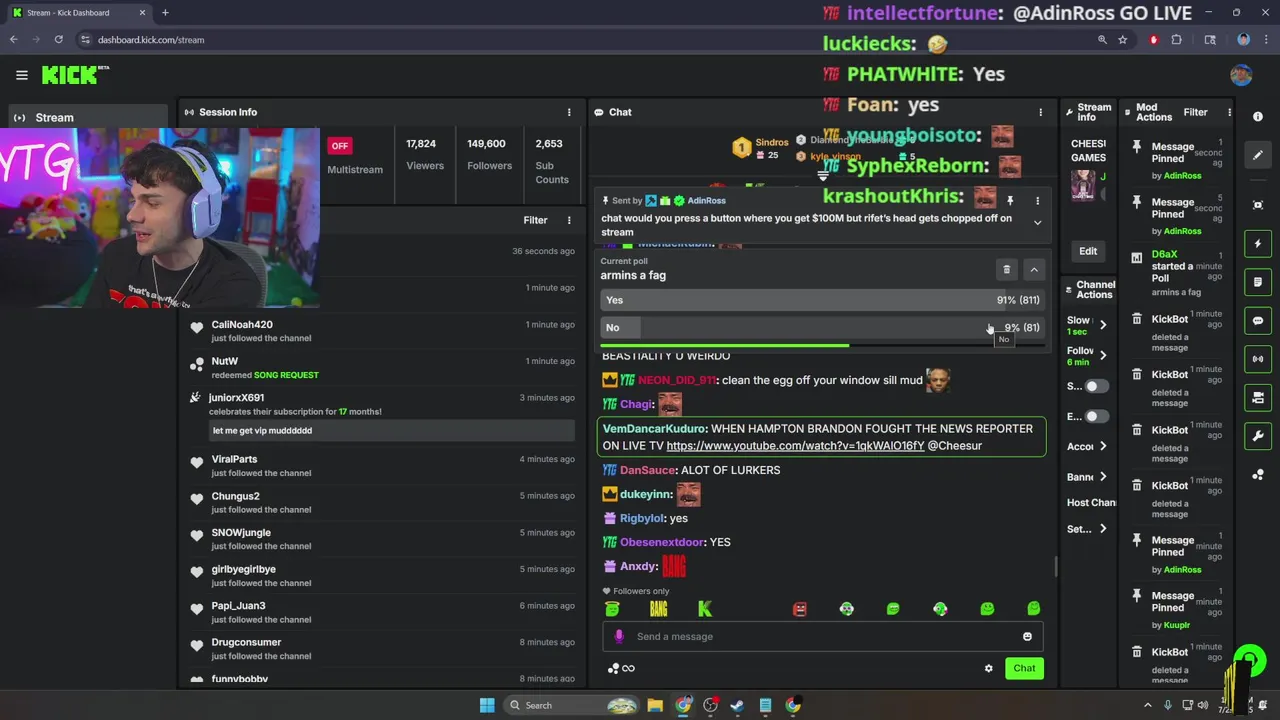Insert the BANG emote
This screenshot has width=1280, height=720.
coord(658,608)
